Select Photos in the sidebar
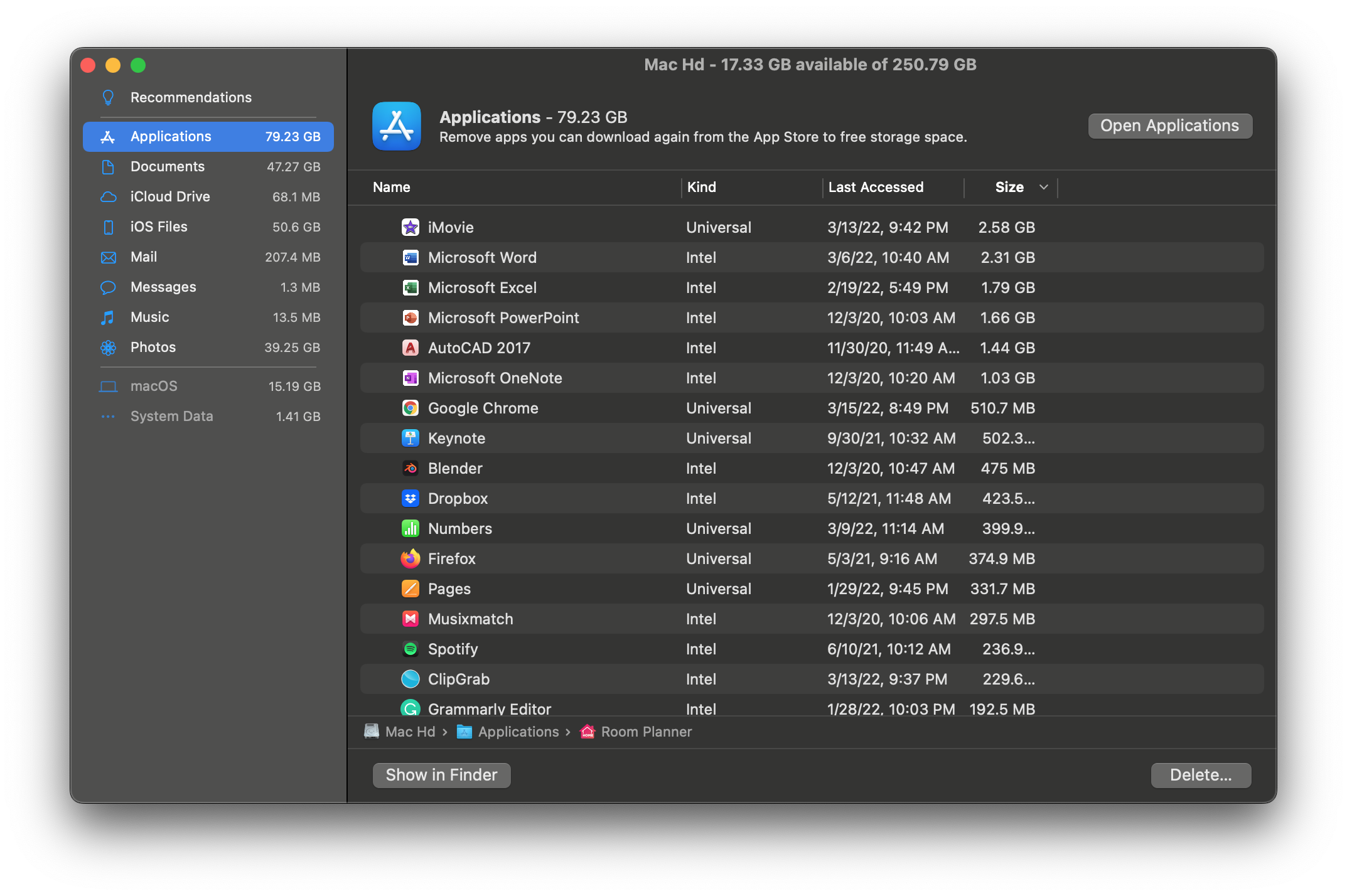The height and width of the screenshot is (896, 1347). tap(153, 347)
